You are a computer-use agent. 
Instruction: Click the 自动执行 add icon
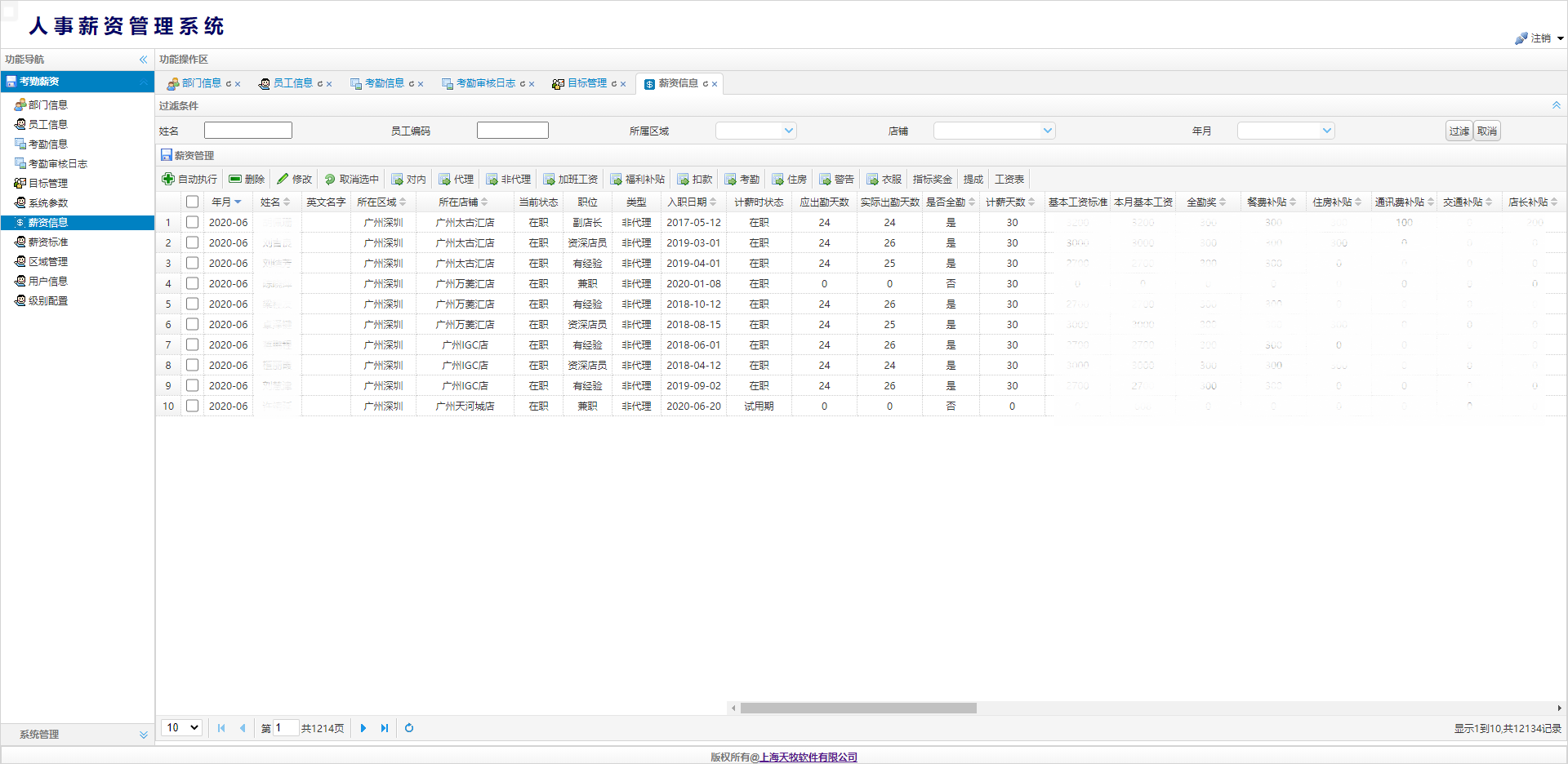(168, 179)
